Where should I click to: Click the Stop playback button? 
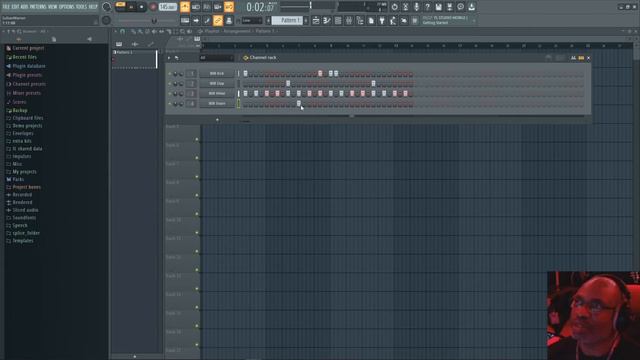coord(142,7)
